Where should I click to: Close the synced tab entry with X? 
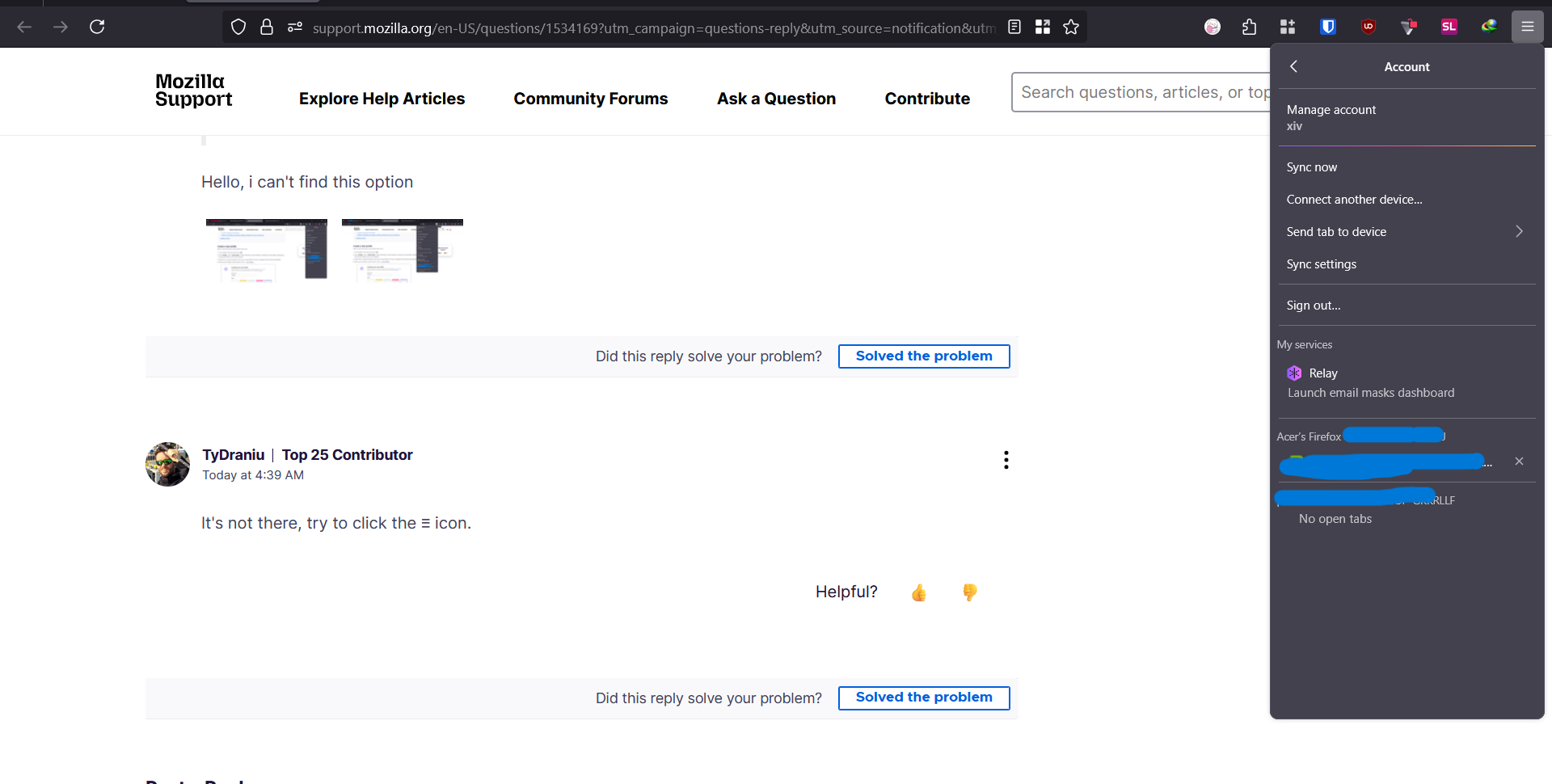[x=1519, y=462]
